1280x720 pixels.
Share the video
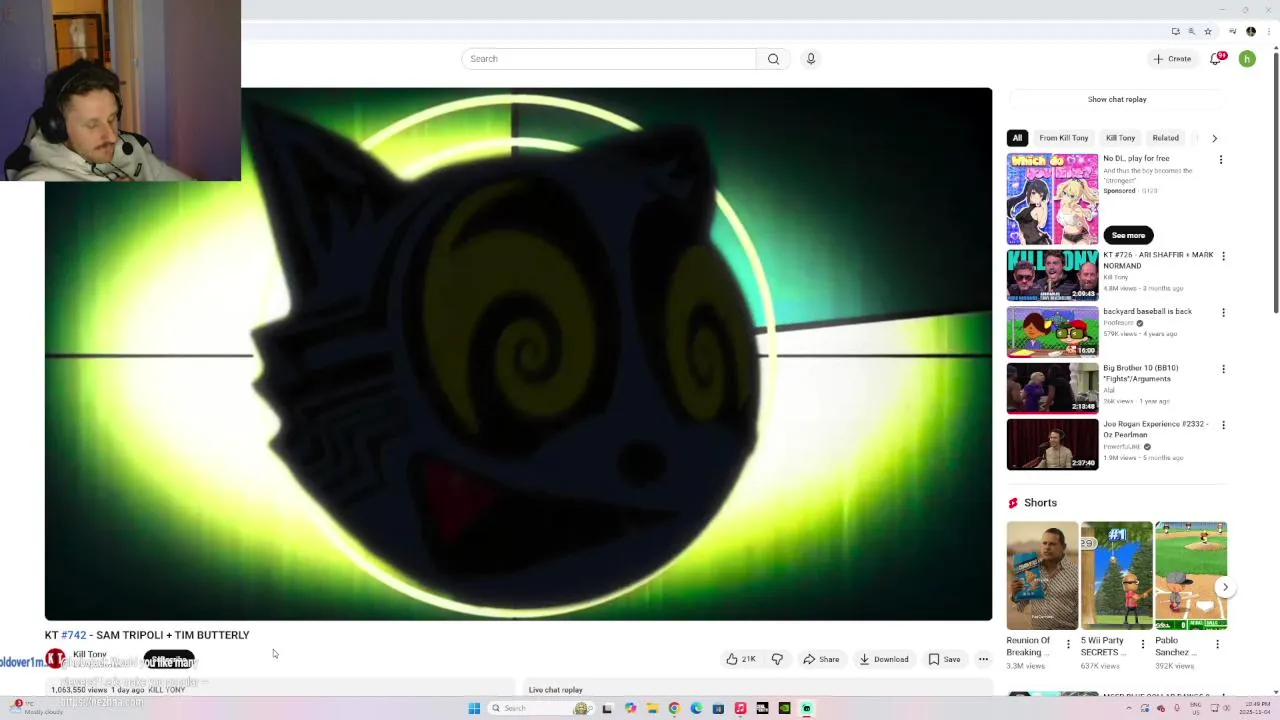coord(821,659)
